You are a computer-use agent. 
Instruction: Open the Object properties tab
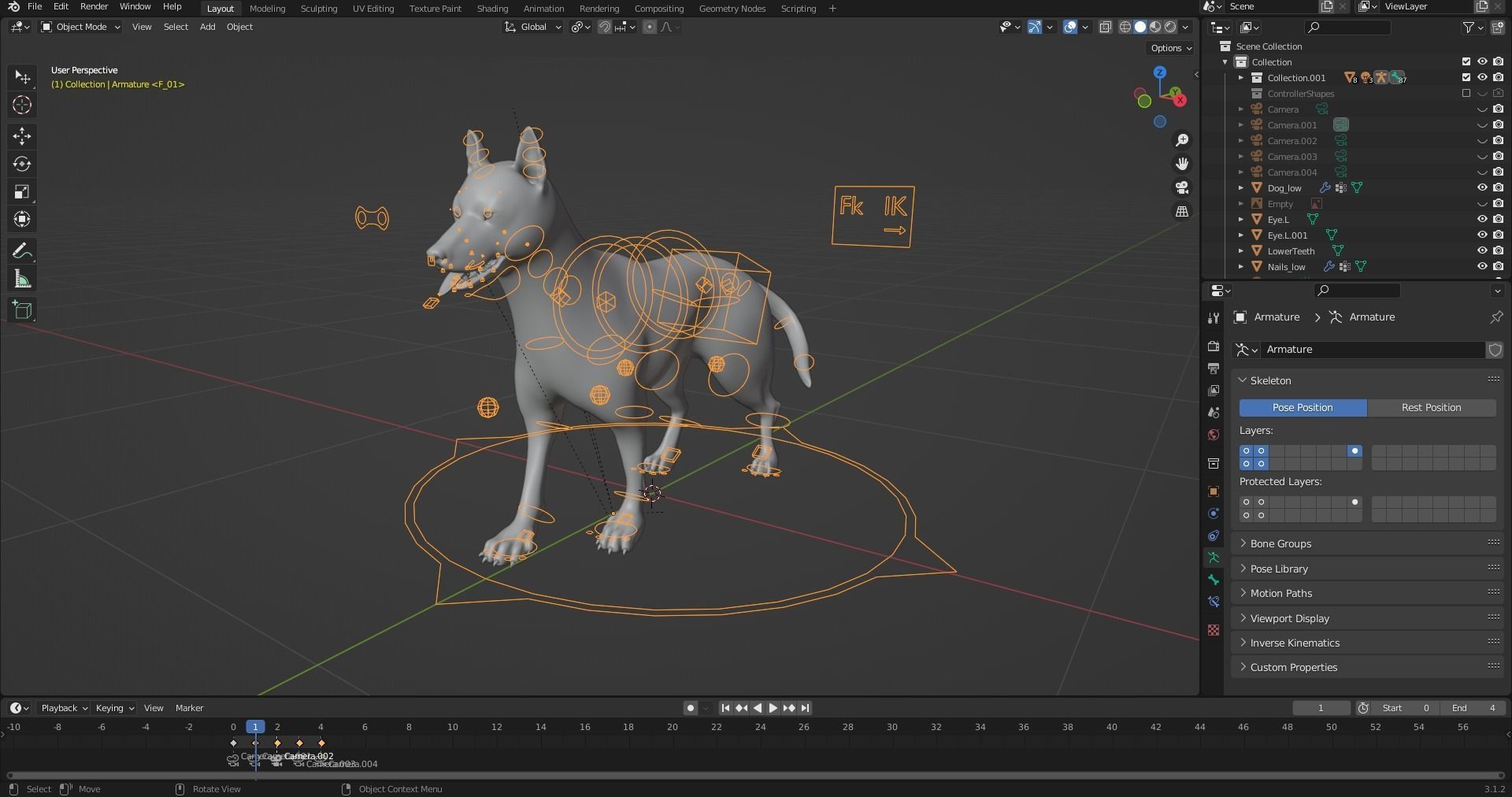[1214, 491]
